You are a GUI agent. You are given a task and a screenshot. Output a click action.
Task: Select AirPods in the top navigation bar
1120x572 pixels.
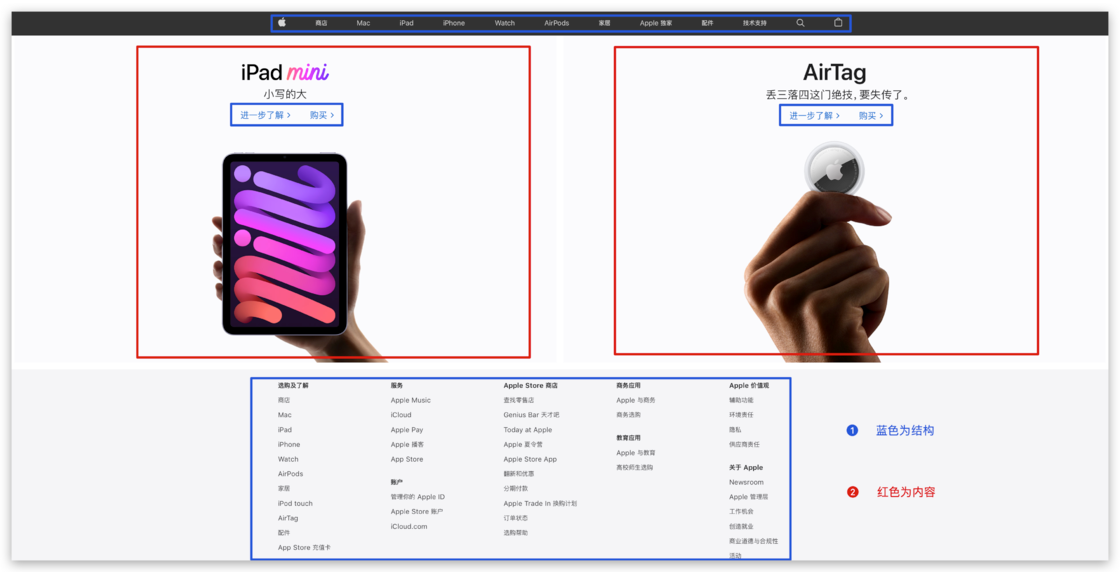(x=556, y=24)
